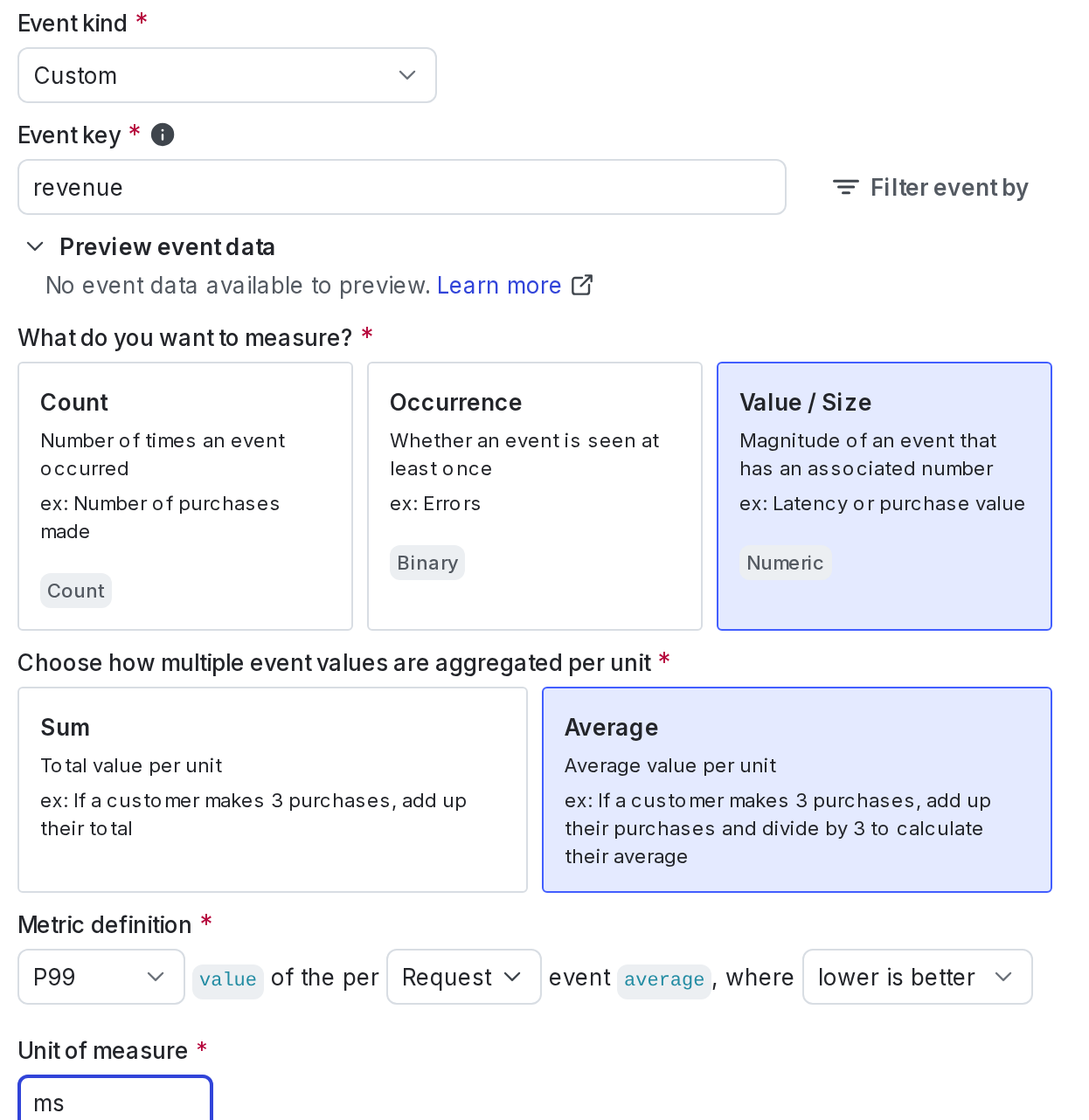Viewport: 1089px width, 1120px height.
Task: Click the Event kind dropdown chevron
Action: click(407, 75)
